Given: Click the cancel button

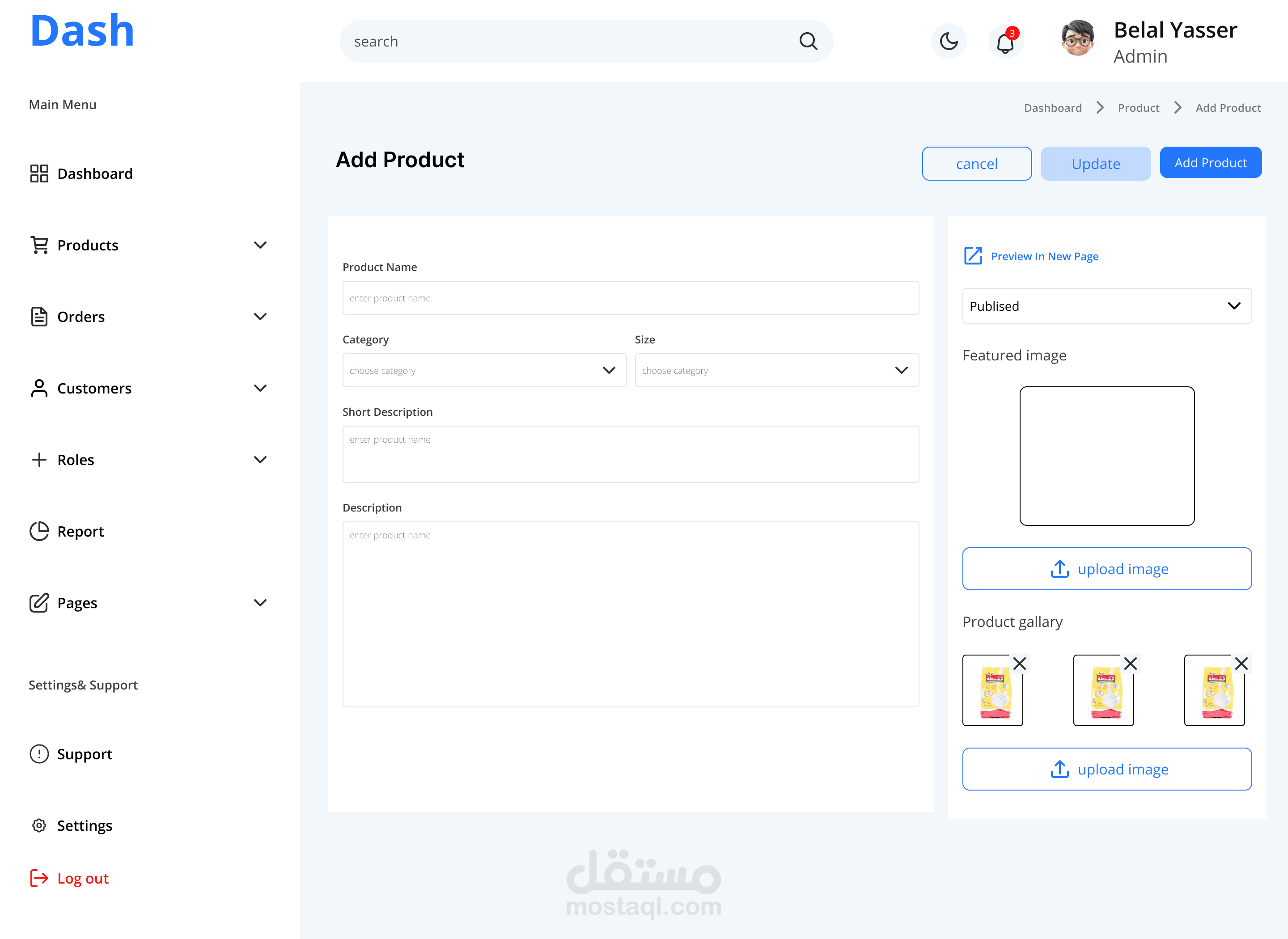Looking at the screenshot, I should click(976, 164).
